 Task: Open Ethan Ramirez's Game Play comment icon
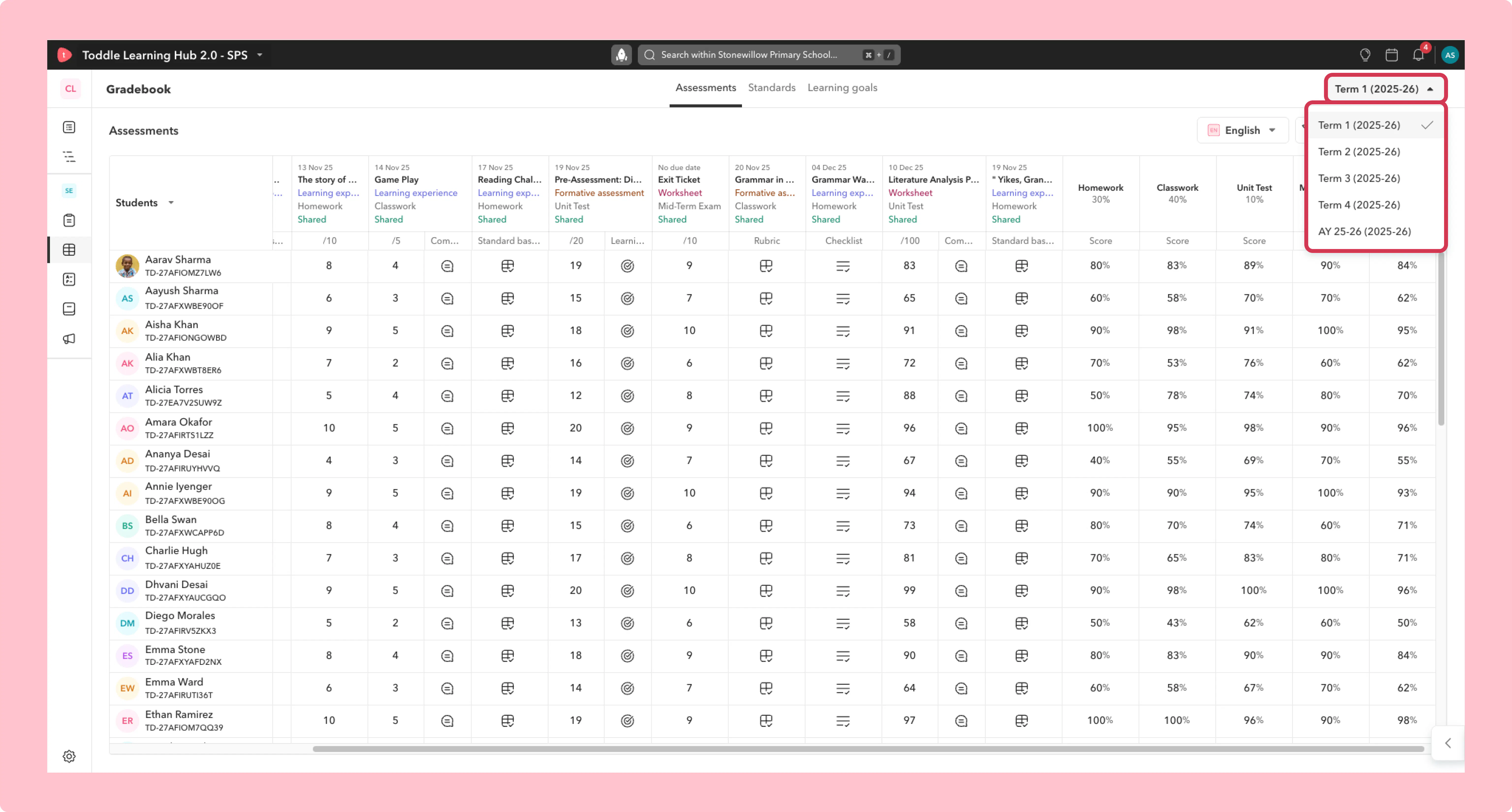click(x=447, y=720)
